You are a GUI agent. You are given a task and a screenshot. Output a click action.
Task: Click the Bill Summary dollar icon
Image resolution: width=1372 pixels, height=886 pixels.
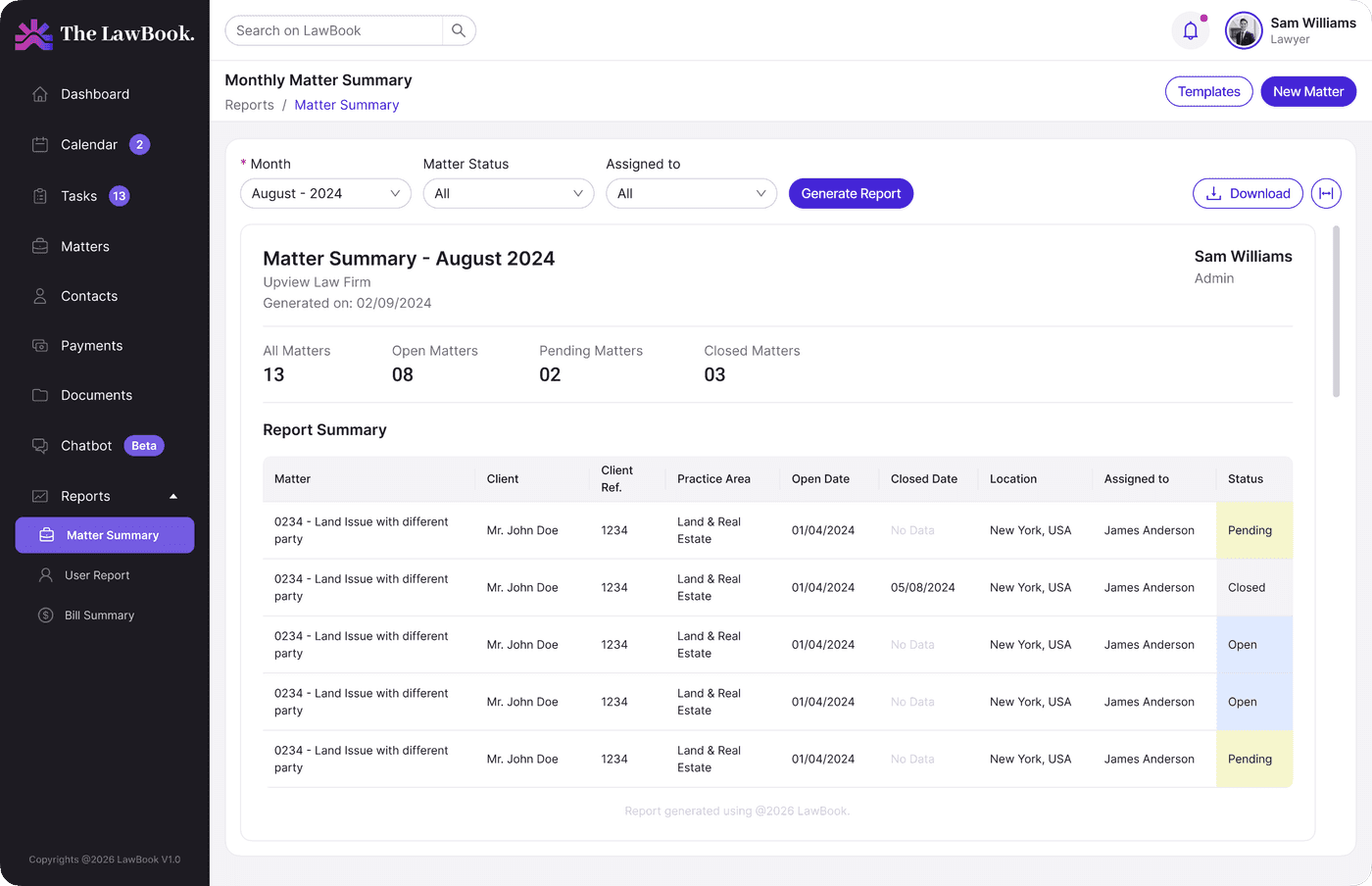[x=46, y=615]
